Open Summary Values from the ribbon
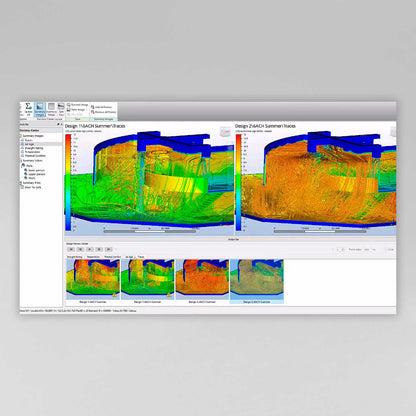416x416 pixels. pyautogui.click(x=51, y=110)
